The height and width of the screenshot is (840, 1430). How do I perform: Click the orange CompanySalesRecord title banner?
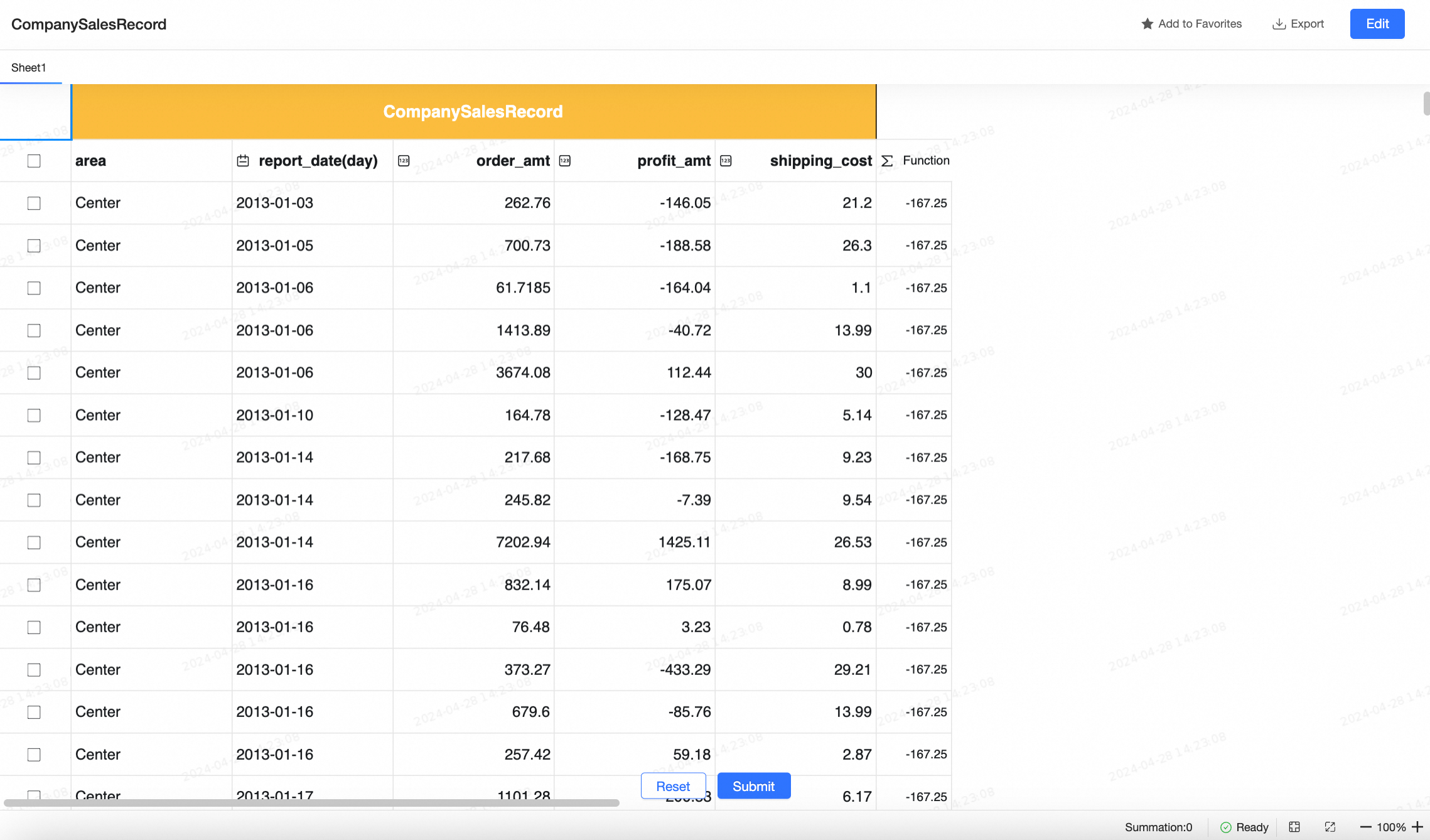pyautogui.click(x=473, y=112)
